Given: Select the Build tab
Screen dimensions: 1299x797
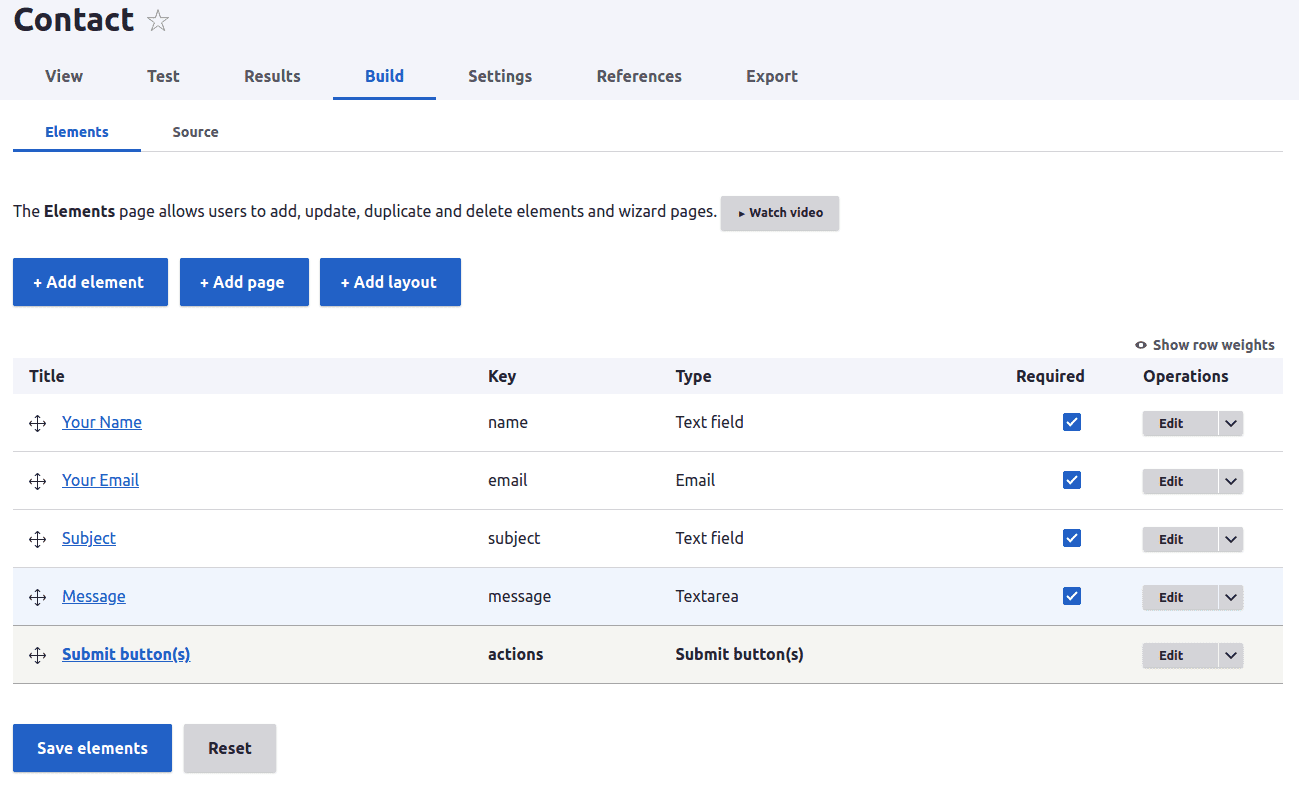Looking at the screenshot, I should 384,76.
